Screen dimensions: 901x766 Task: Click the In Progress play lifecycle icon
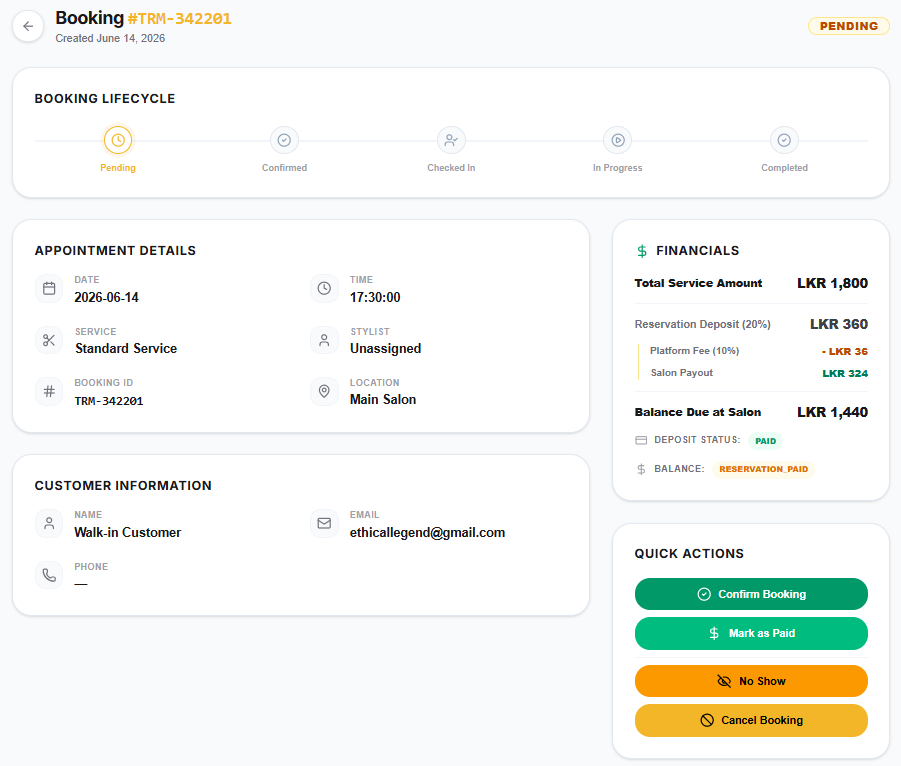pyautogui.click(x=618, y=140)
